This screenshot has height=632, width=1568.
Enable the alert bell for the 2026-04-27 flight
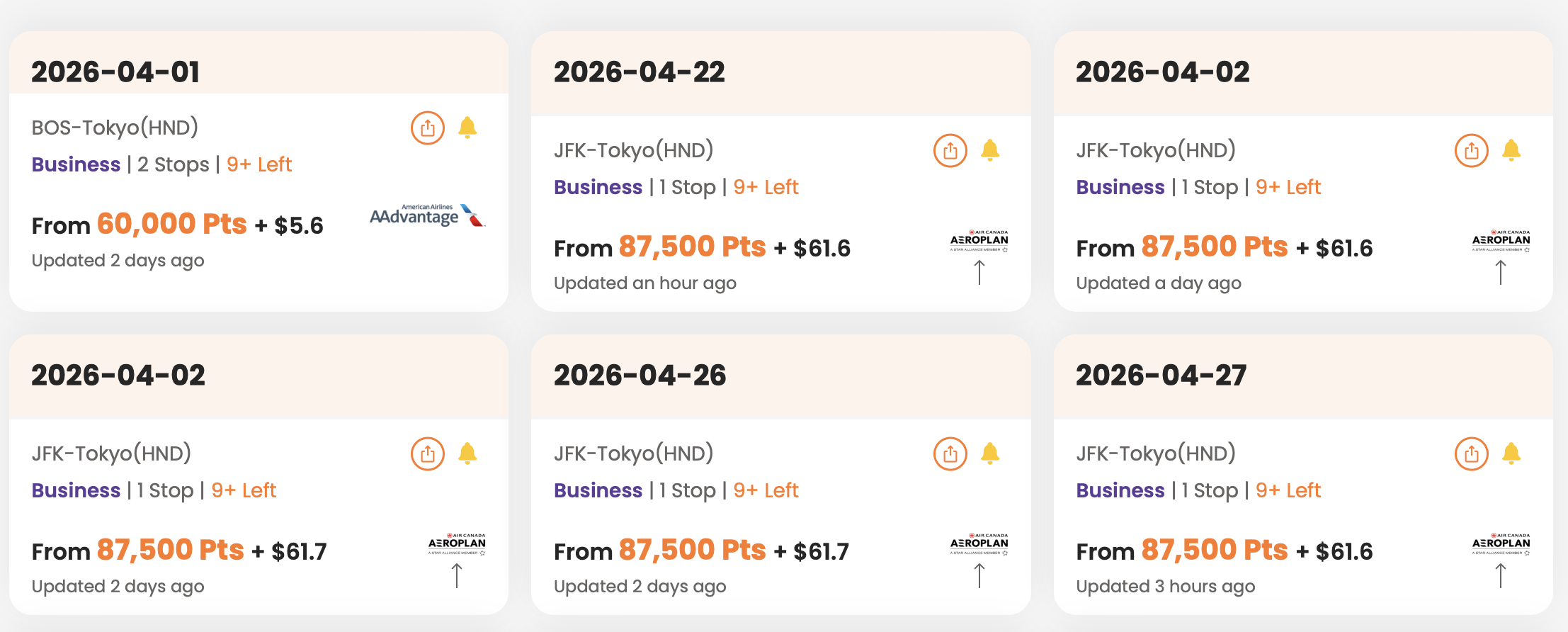(1511, 453)
